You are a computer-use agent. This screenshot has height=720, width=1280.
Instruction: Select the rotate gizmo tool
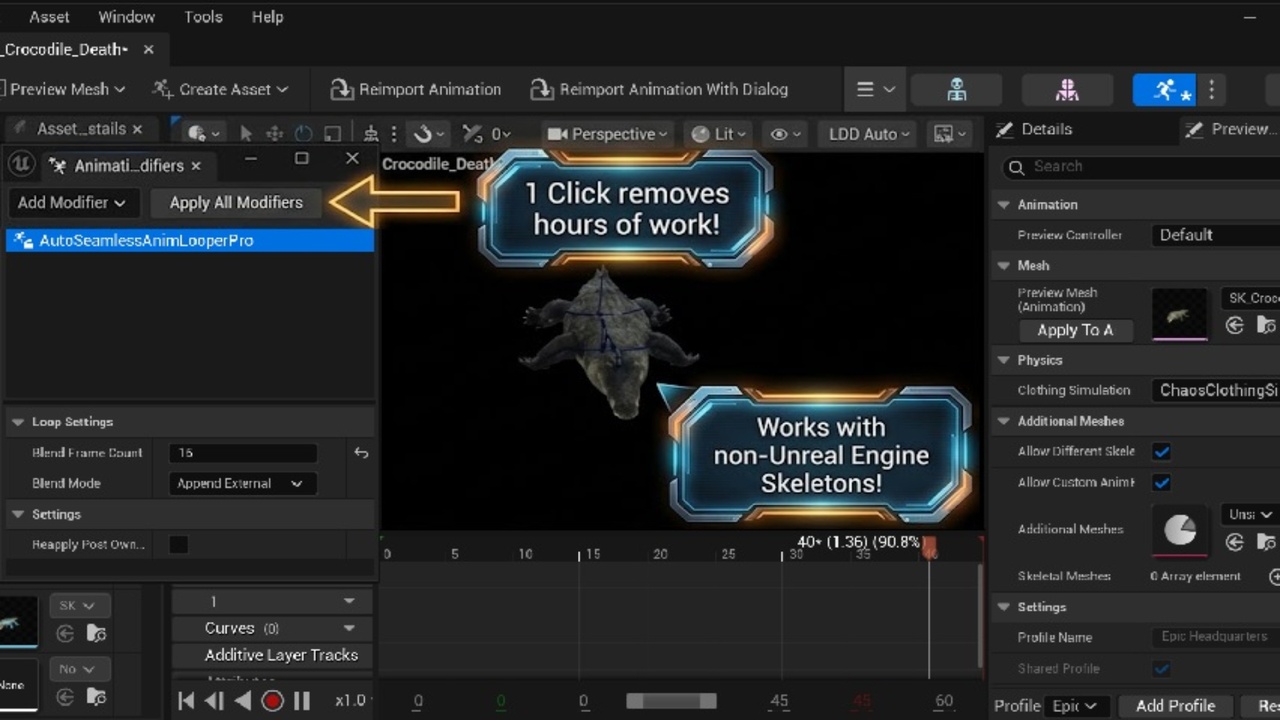[303, 134]
